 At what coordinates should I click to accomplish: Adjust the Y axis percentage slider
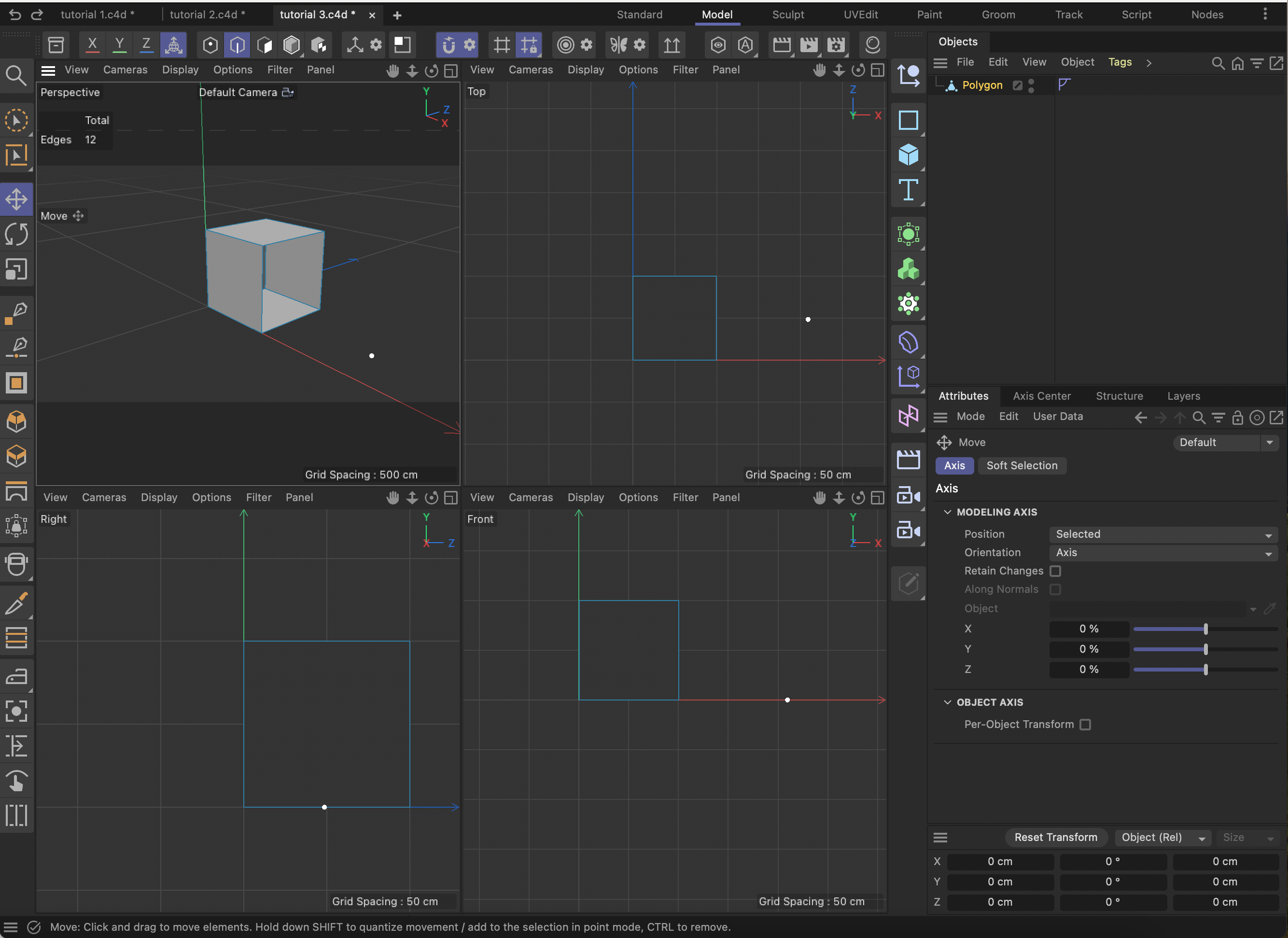coord(1205,649)
